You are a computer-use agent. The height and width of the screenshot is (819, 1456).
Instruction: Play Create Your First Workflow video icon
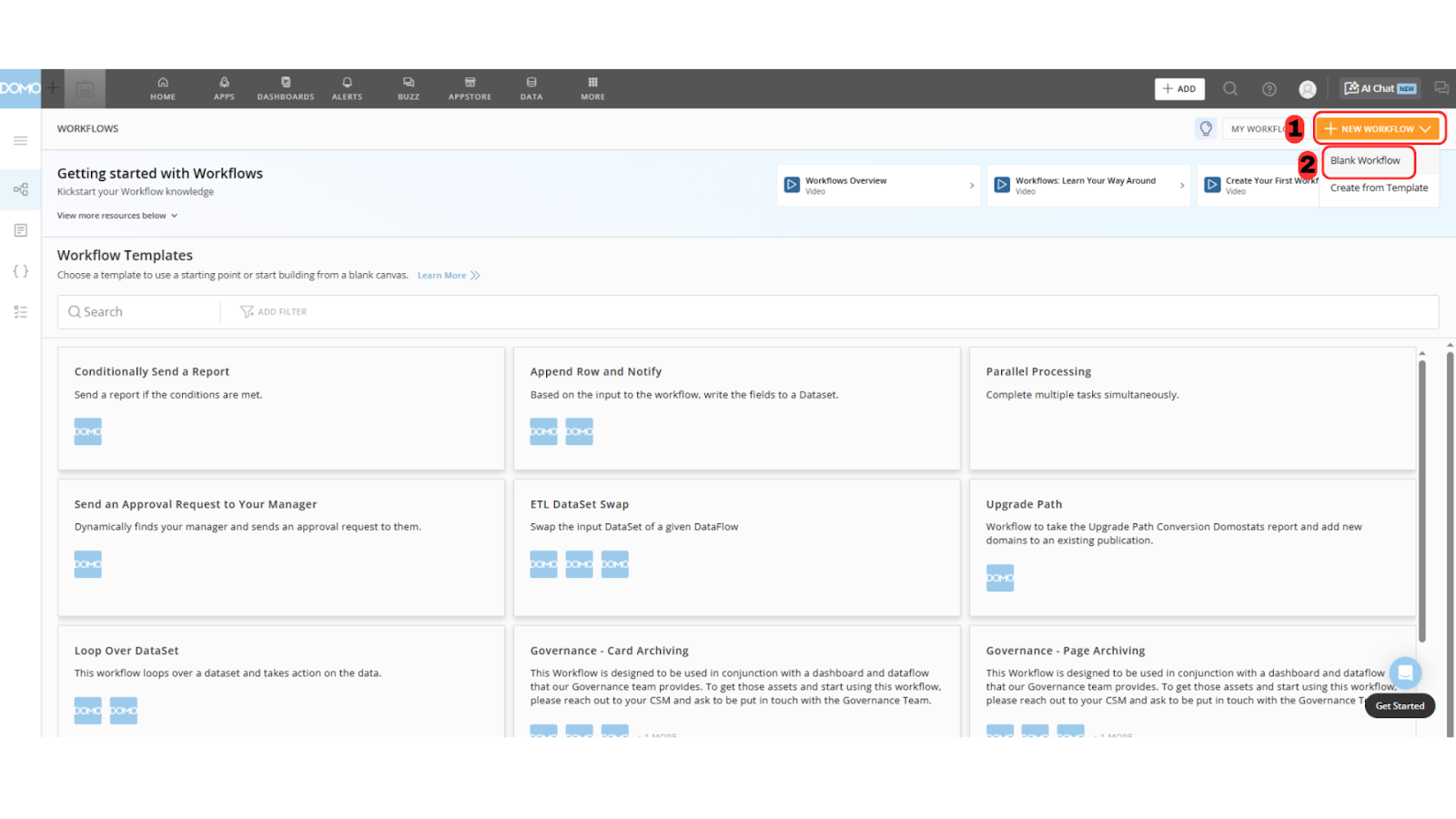pos(1212,185)
